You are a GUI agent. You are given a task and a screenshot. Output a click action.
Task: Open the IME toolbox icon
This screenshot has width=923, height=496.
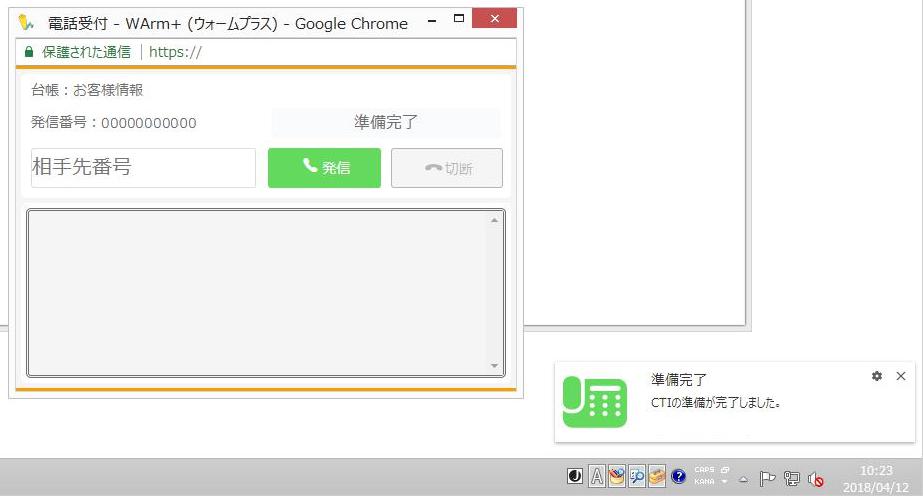point(657,476)
